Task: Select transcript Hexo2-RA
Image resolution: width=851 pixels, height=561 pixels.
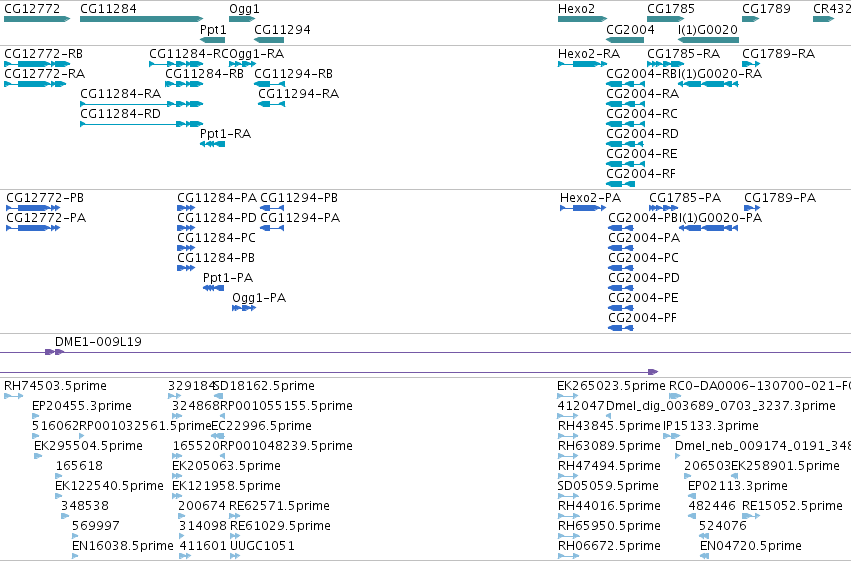Action: pos(589,54)
